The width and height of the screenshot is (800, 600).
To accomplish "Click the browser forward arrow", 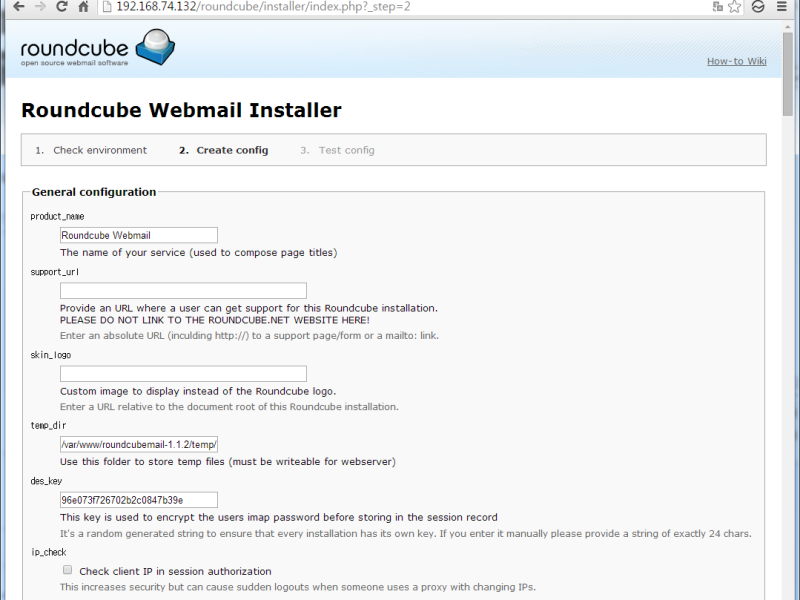I will (40, 7).
